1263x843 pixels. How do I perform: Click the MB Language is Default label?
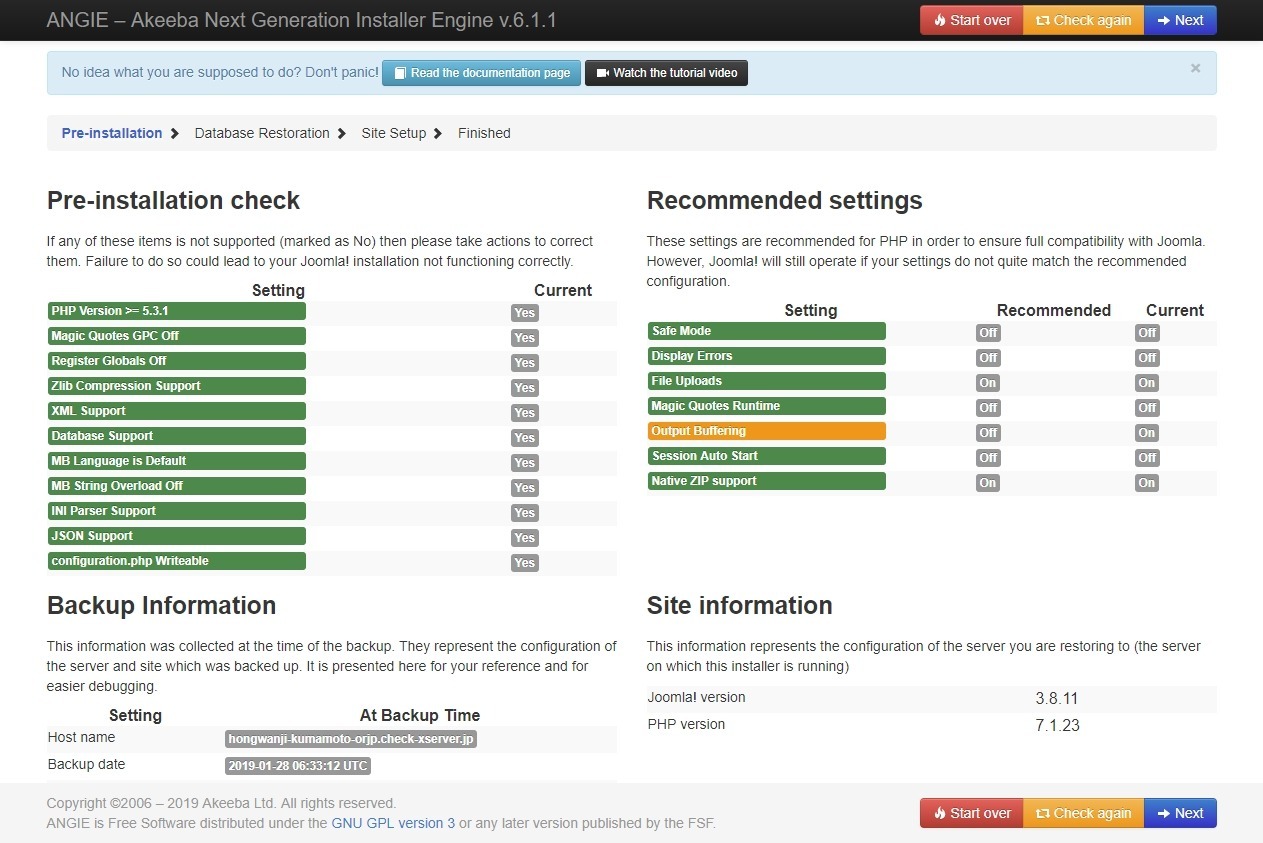coord(177,461)
